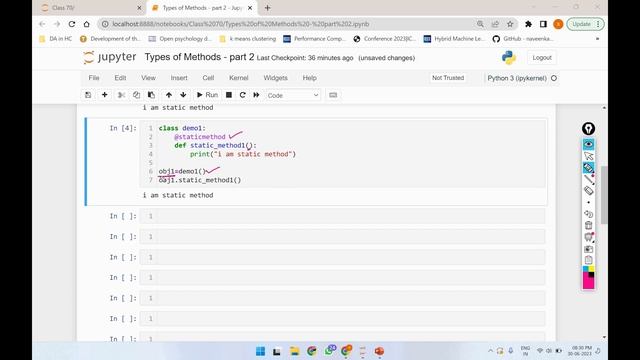
Task: Click the Logout button
Action: tap(542, 58)
